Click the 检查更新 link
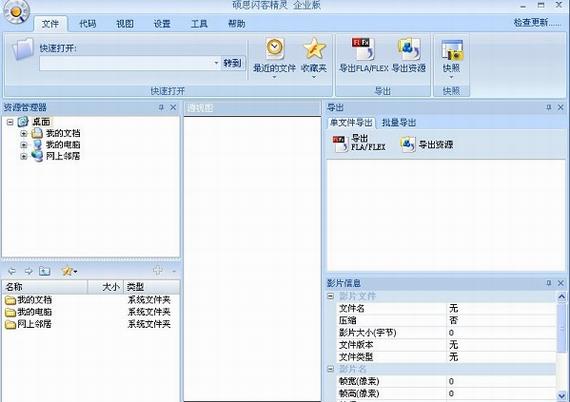This screenshot has width=570, height=402. click(x=537, y=23)
